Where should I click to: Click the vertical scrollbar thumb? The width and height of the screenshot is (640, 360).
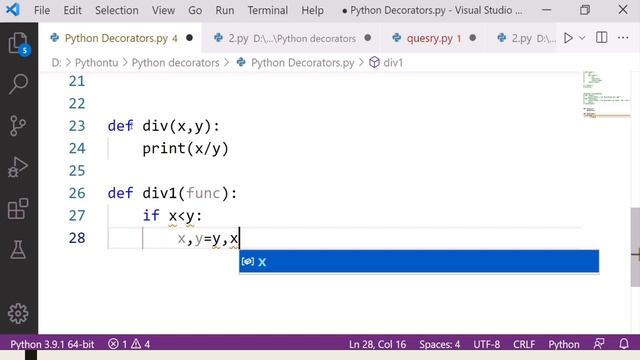(x=635, y=247)
